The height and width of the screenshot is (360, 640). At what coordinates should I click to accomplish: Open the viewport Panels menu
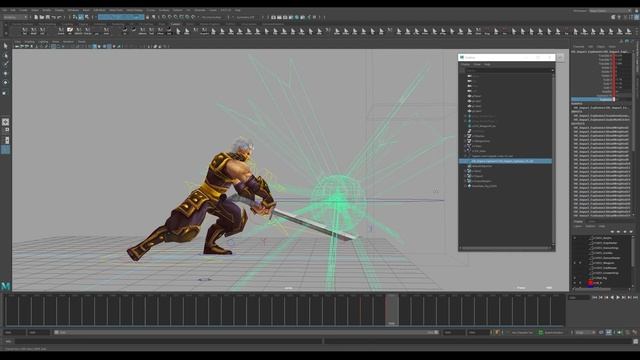pyautogui.click(x=82, y=42)
